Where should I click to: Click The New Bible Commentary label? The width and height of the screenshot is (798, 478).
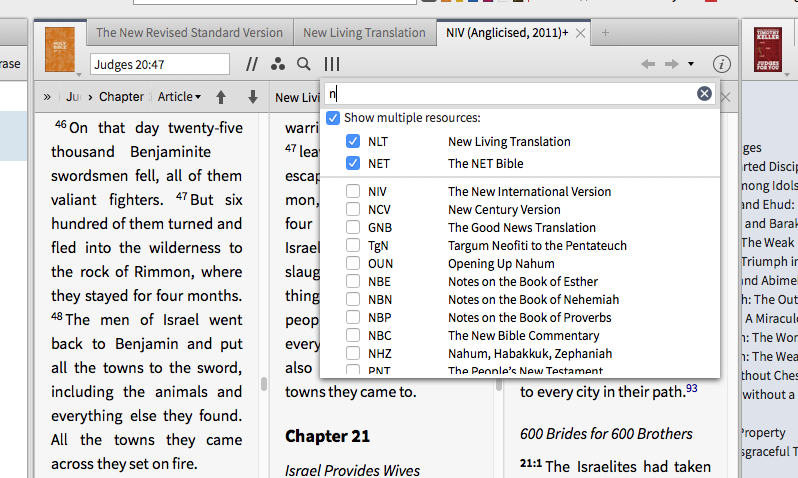coord(524,335)
